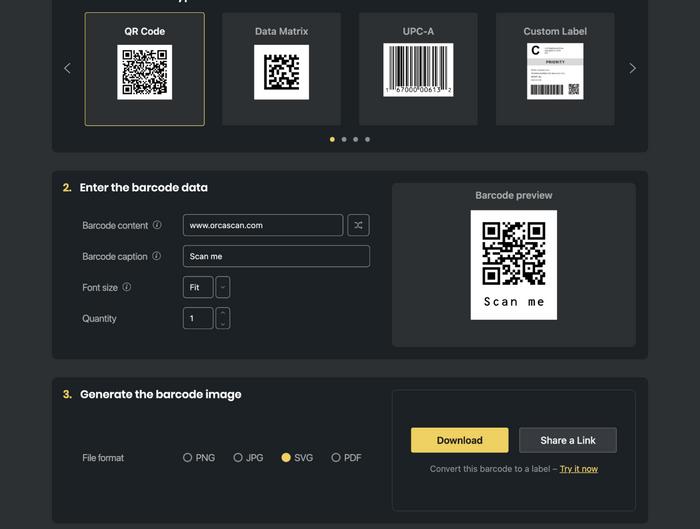This screenshot has width=700, height=529.
Task: Jump to first carousel page dot
Action: tap(332, 139)
